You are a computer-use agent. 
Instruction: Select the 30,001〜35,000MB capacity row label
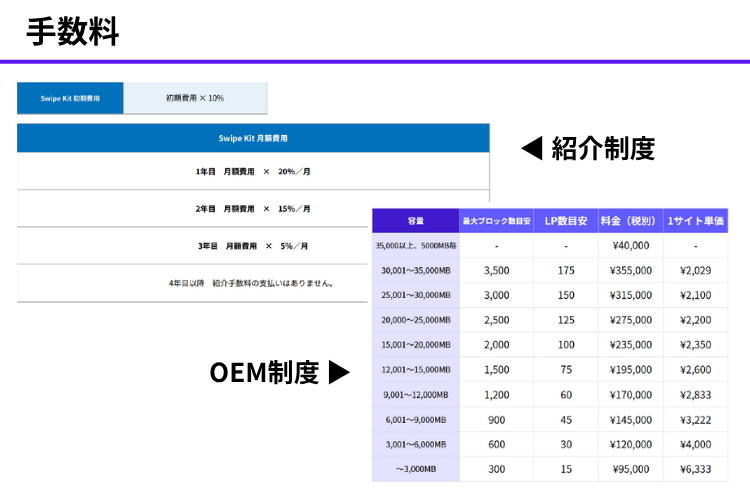point(415,270)
